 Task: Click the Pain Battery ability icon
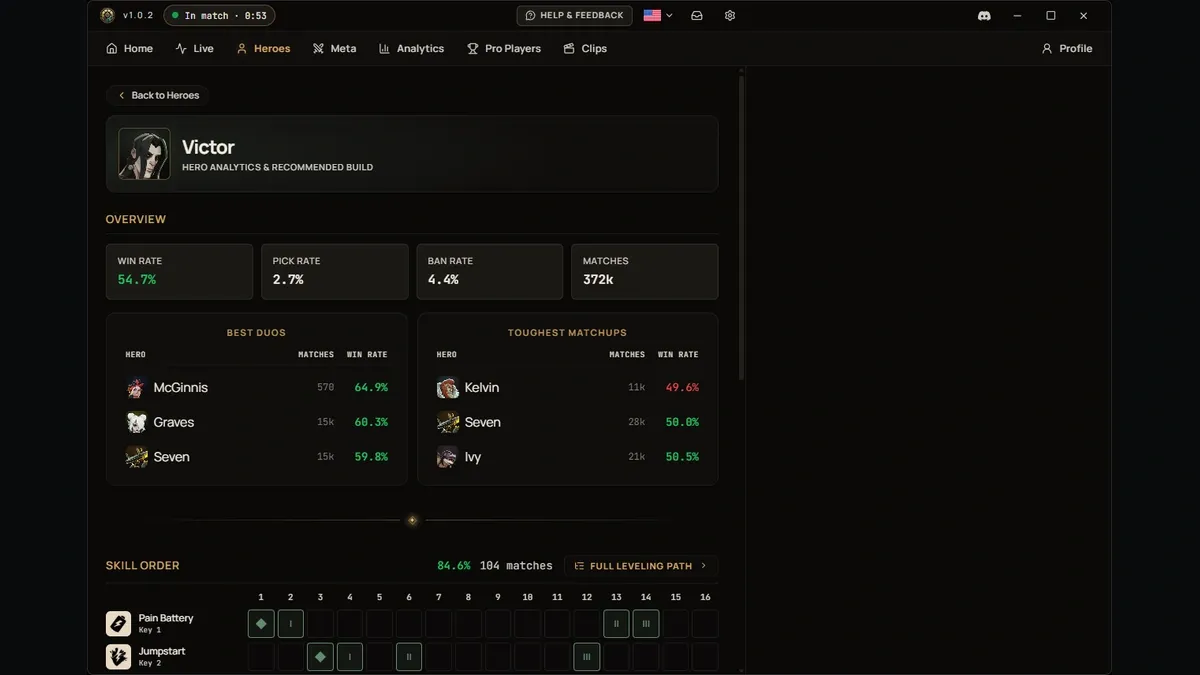(118, 624)
